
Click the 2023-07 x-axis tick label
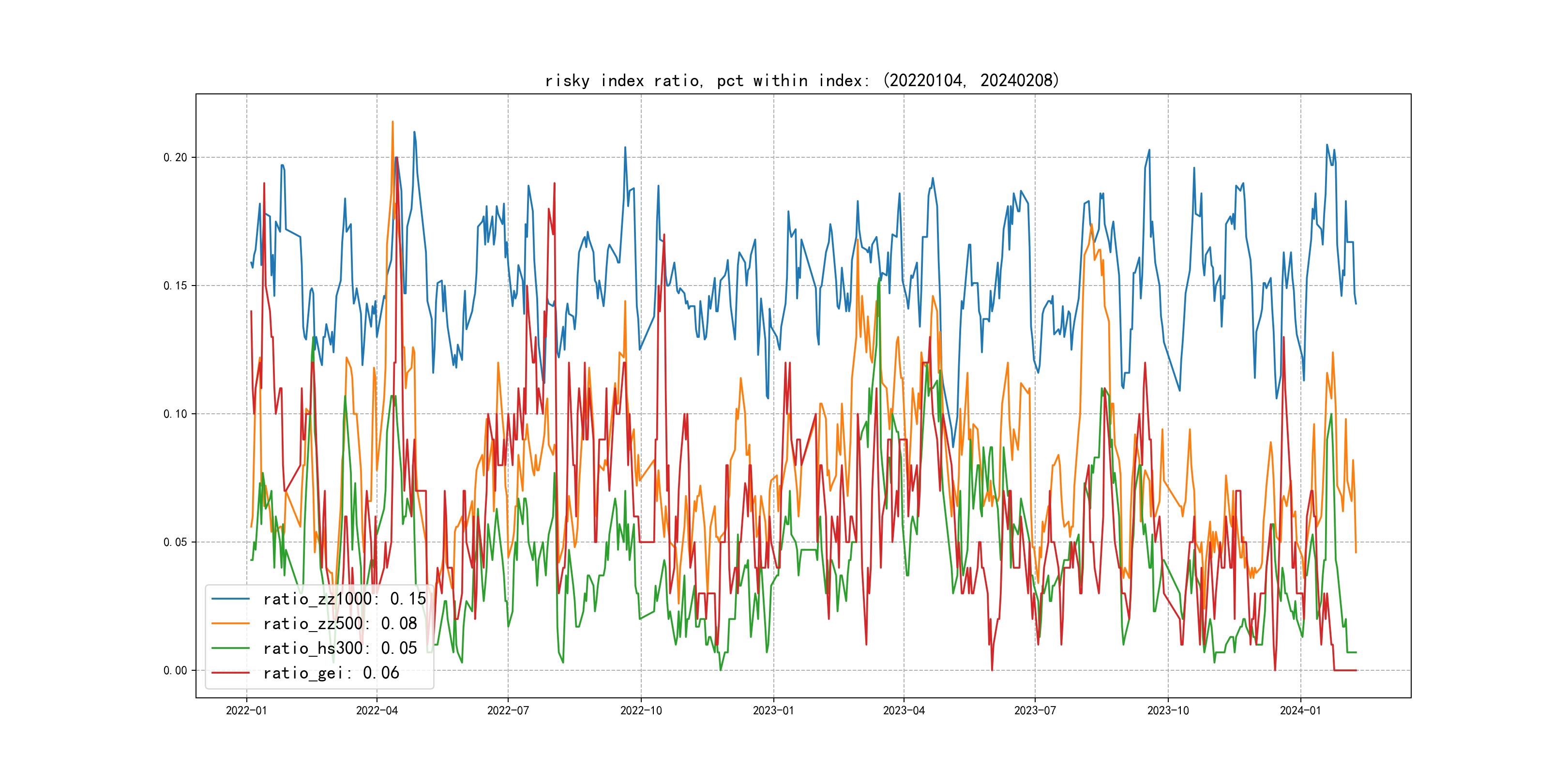pos(1035,710)
